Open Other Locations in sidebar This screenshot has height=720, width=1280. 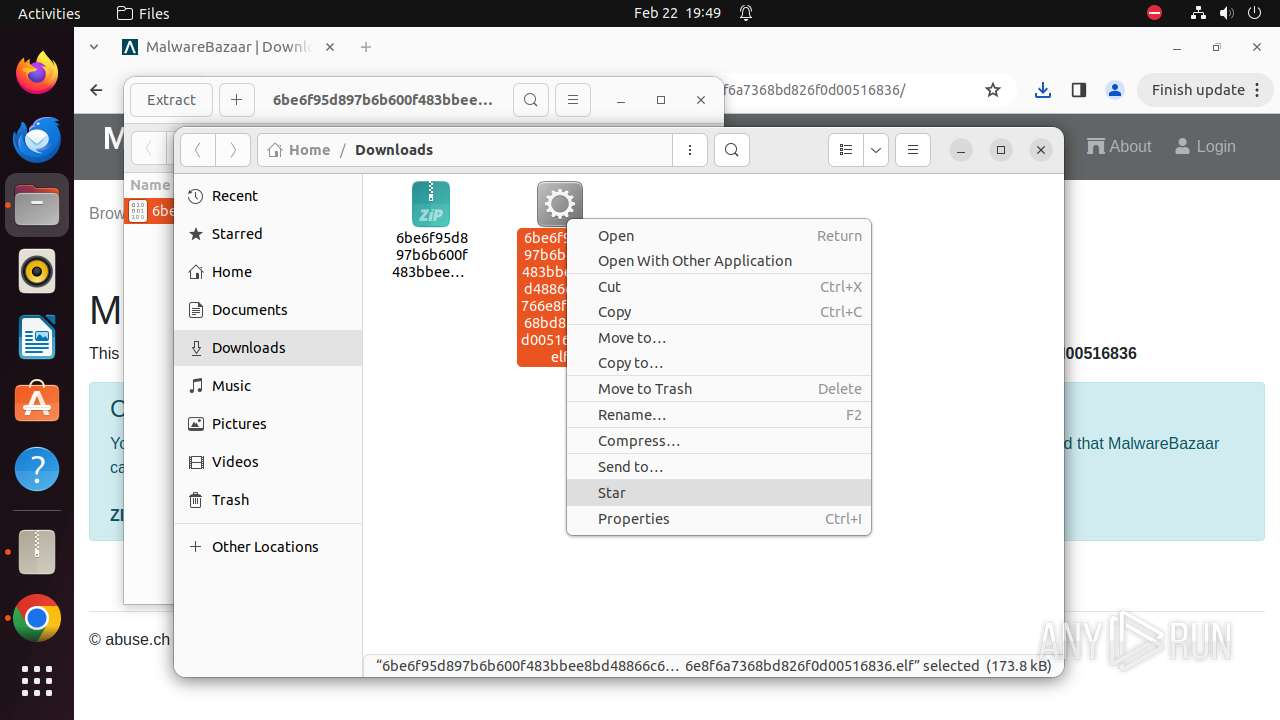coord(268,547)
